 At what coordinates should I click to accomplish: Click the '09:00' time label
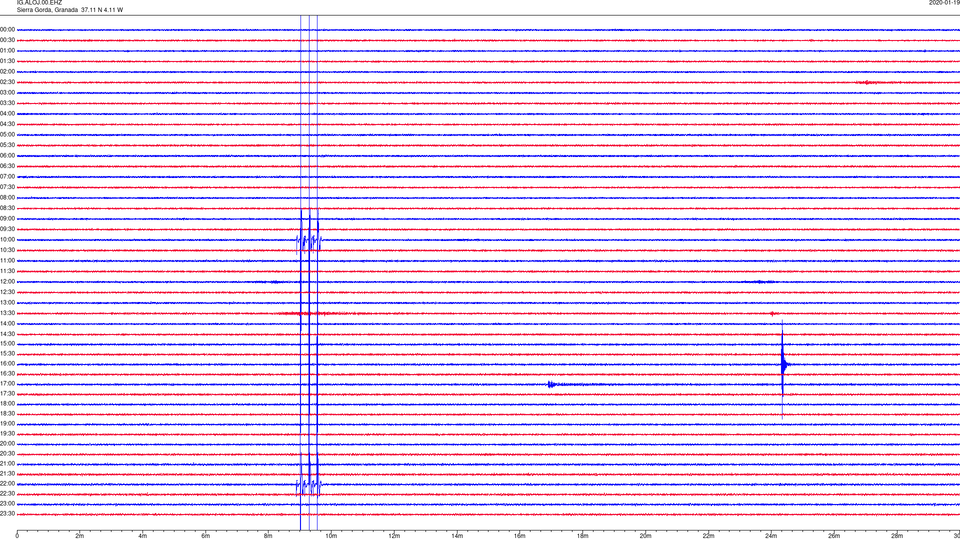[7, 219]
